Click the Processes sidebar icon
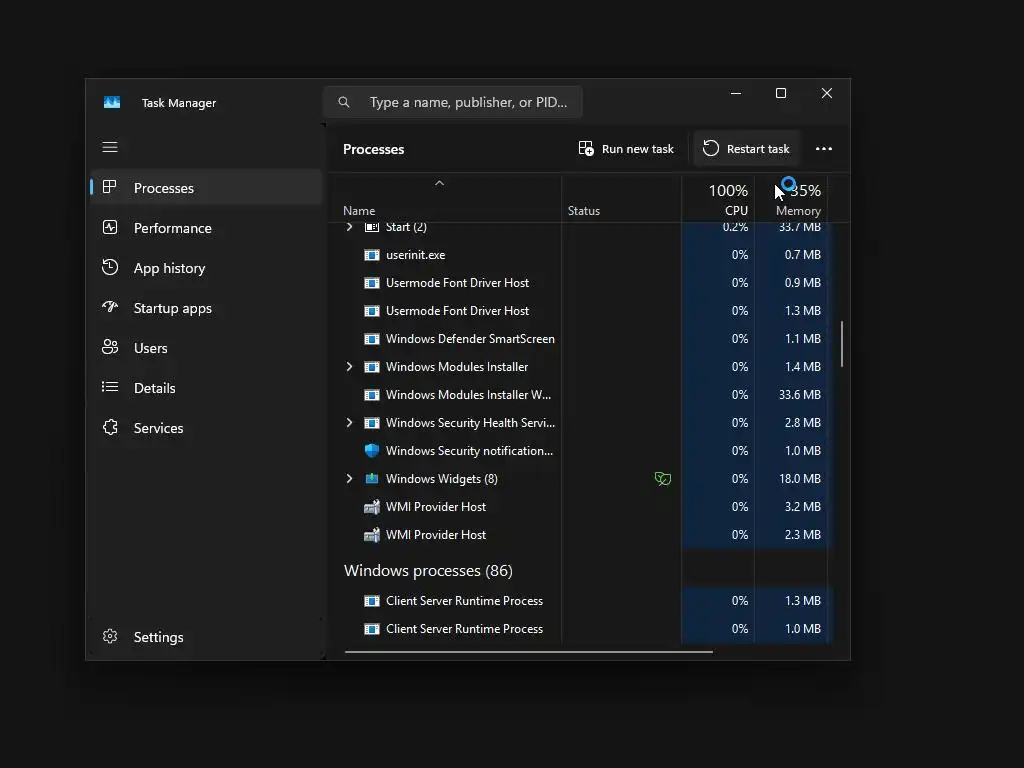 pyautogui.click(x=110, y=187)
